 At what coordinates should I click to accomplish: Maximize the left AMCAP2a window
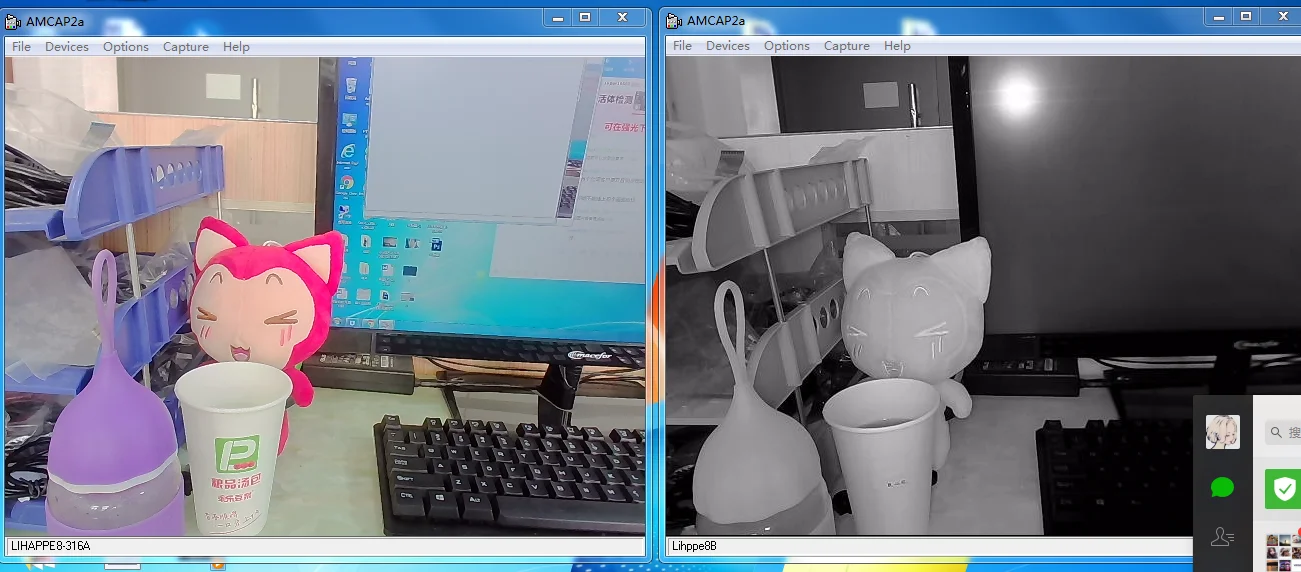click(585, 18)
